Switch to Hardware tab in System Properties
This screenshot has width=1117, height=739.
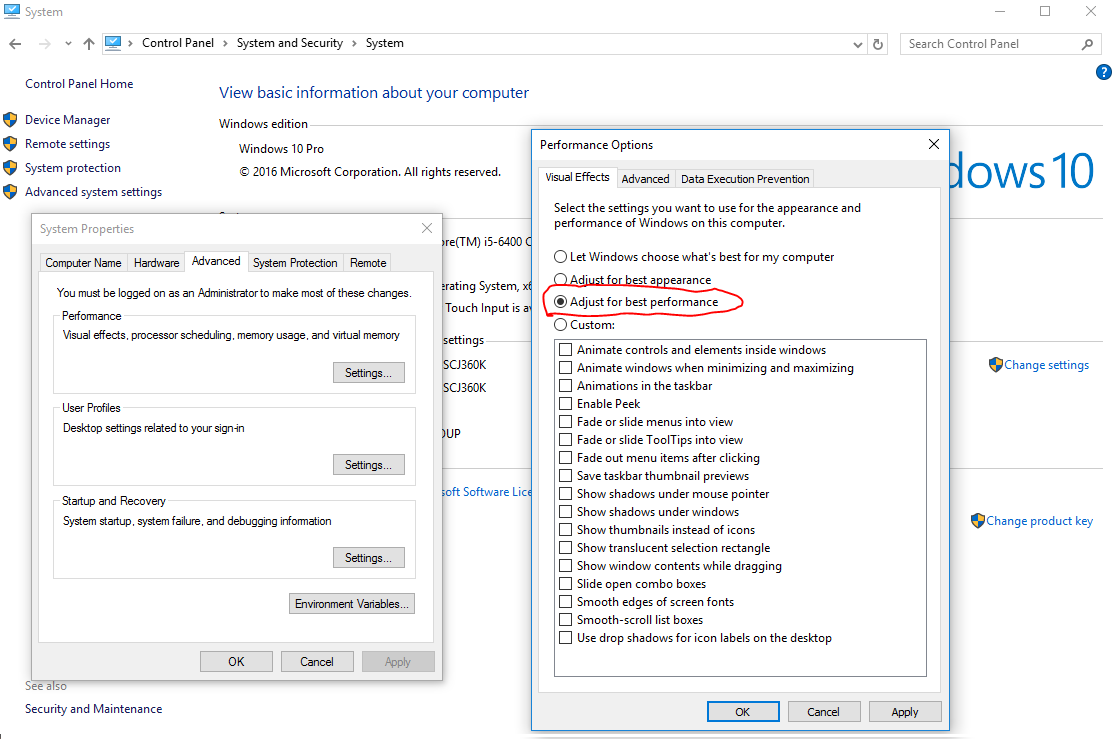(157, 263)
